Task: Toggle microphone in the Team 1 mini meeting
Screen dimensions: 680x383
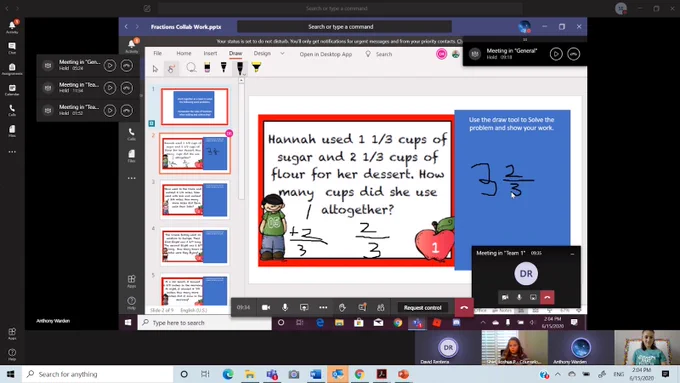Action: point(519,298)
